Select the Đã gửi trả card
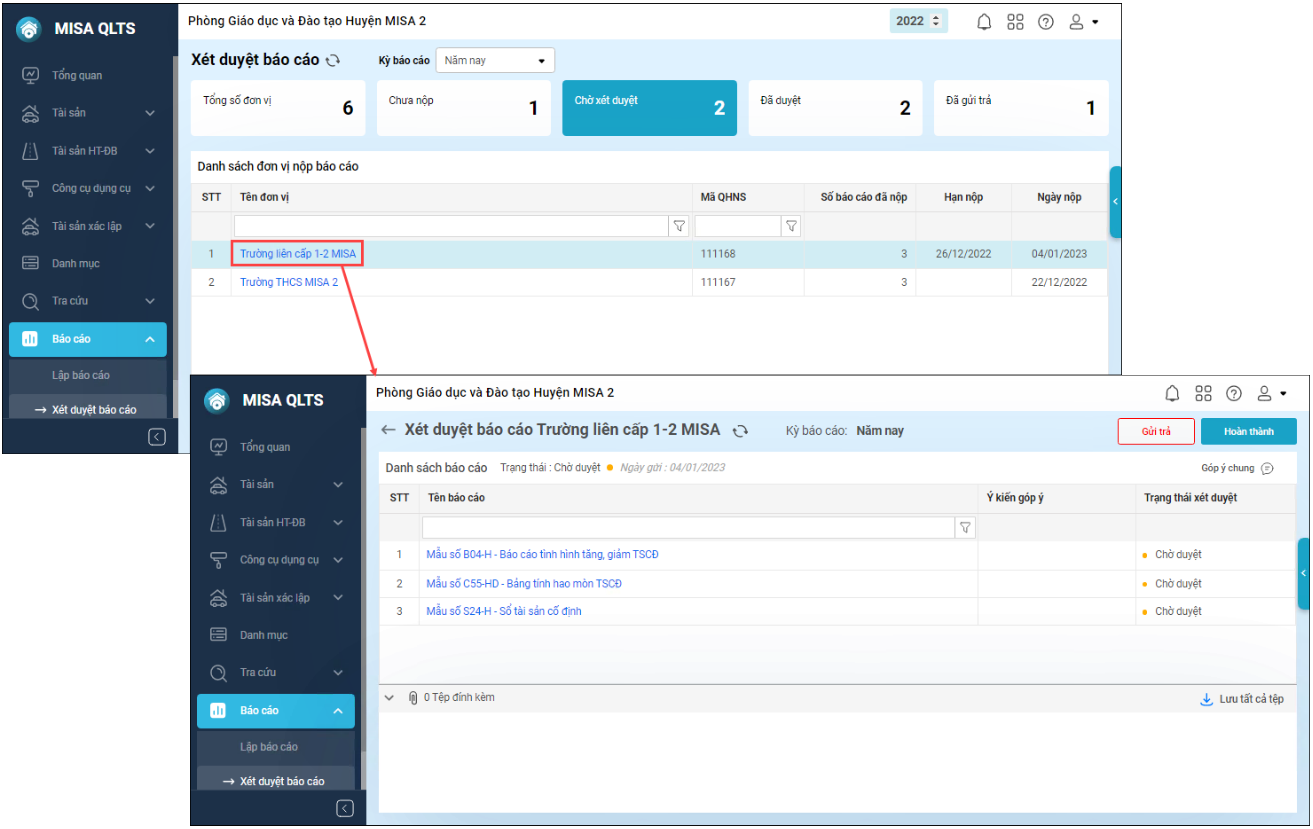This screenshot has width=1313, height=829. (x=1021, y=108)
